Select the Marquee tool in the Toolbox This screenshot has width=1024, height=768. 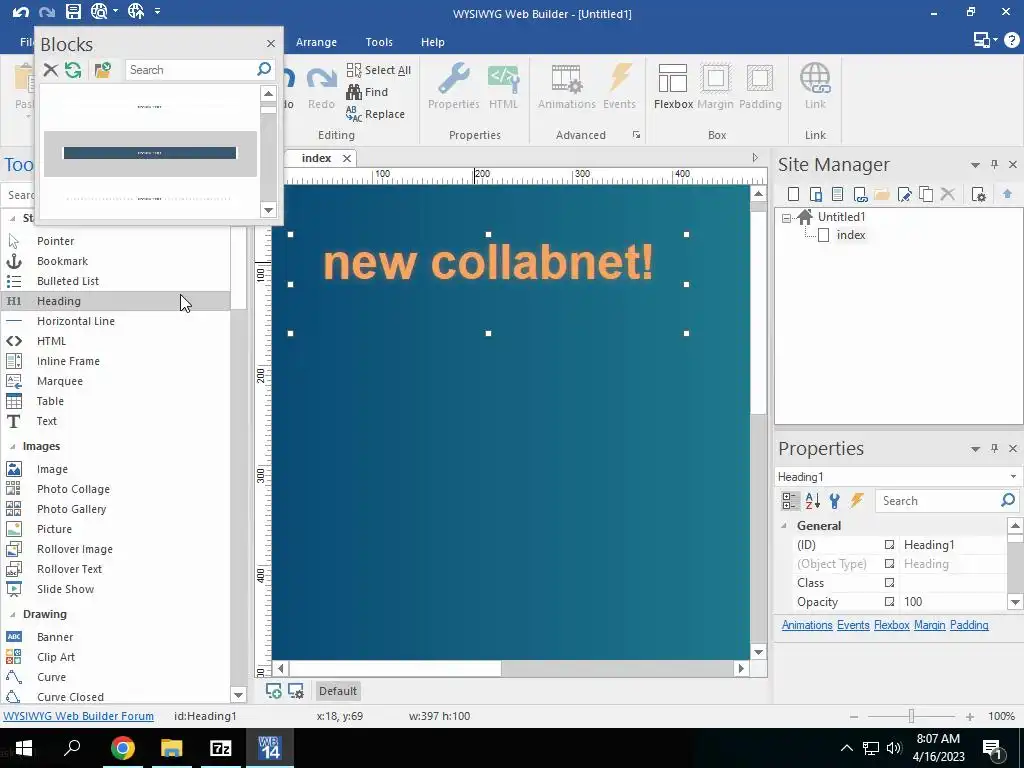115,381
